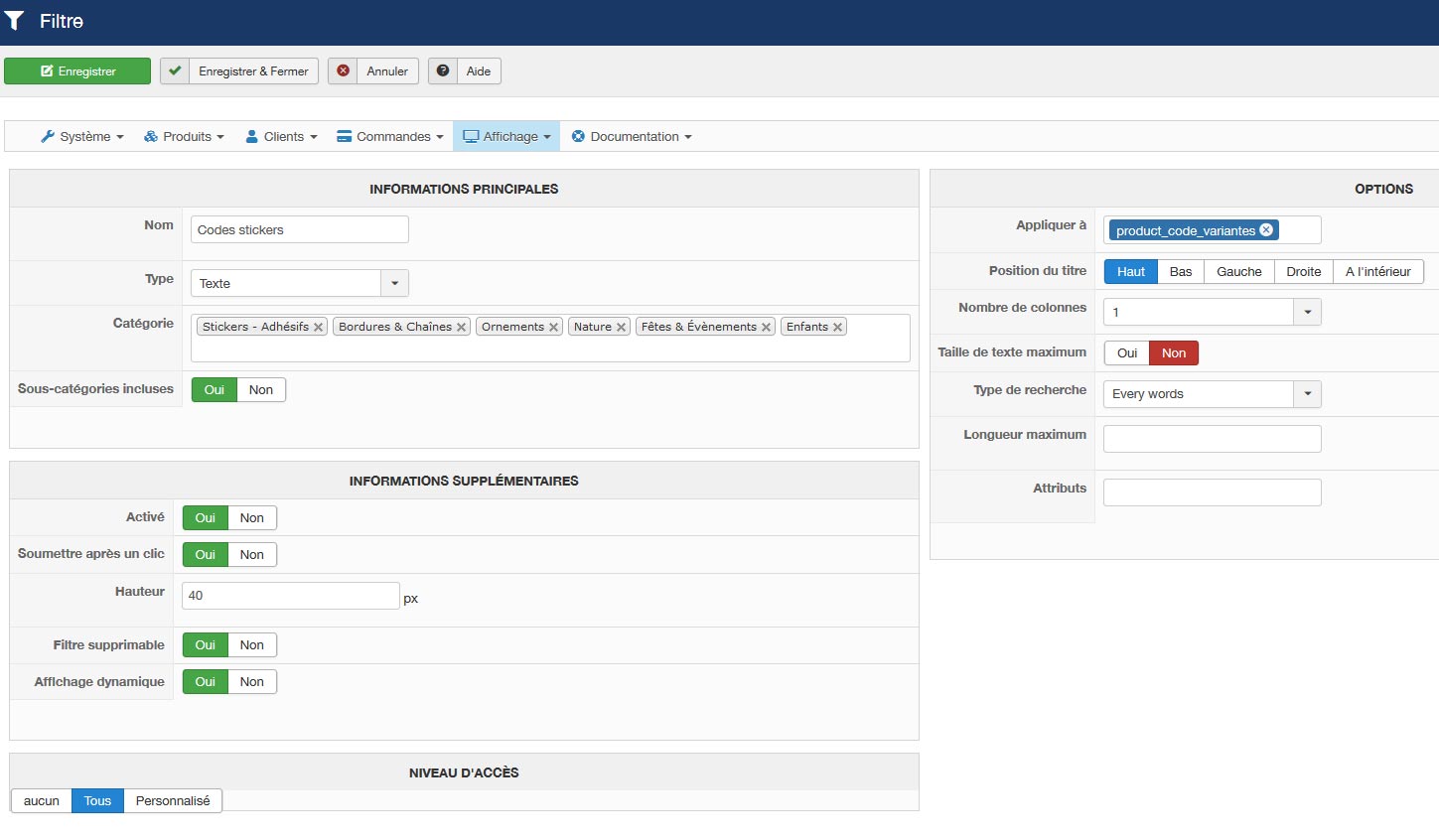Remove product_code_variantes tag from Appliquer à

coord(1266,230)
